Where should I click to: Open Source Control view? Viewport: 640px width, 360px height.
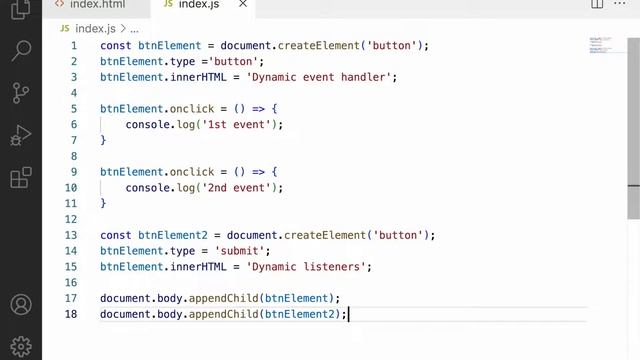[x=20, y=93]
